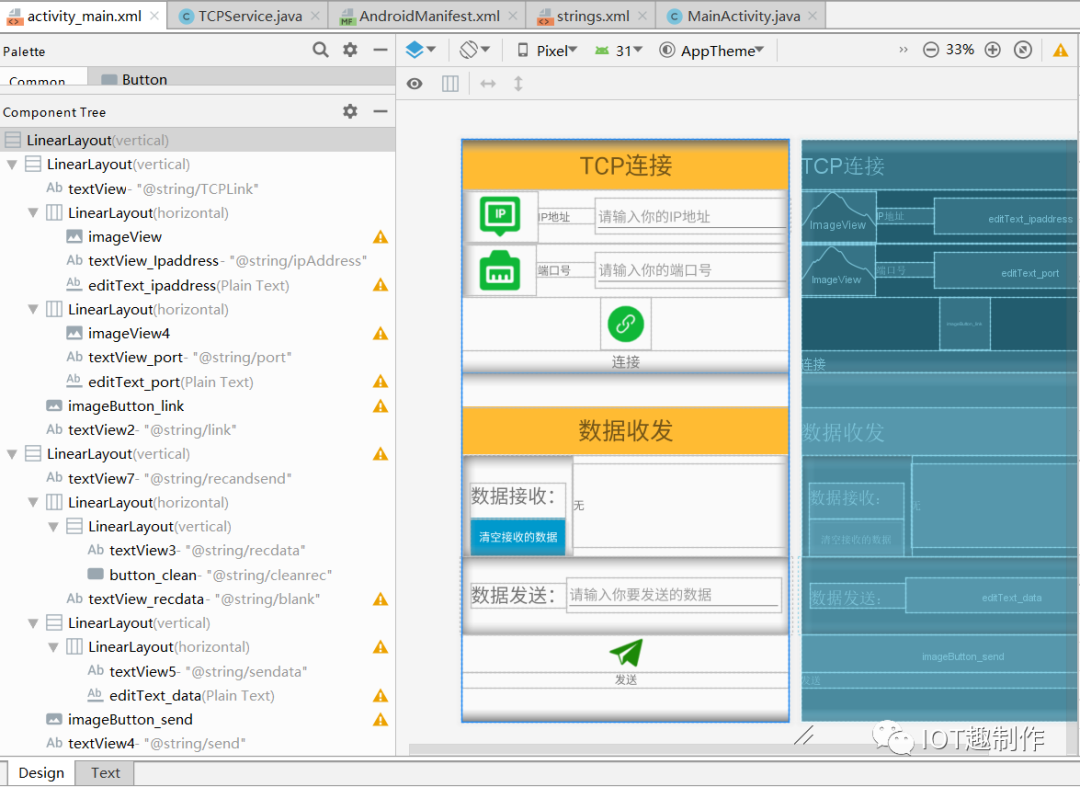Zoom in with the plus icon
The height and width of the screenshot is (787, 1080).
(993, 50)
